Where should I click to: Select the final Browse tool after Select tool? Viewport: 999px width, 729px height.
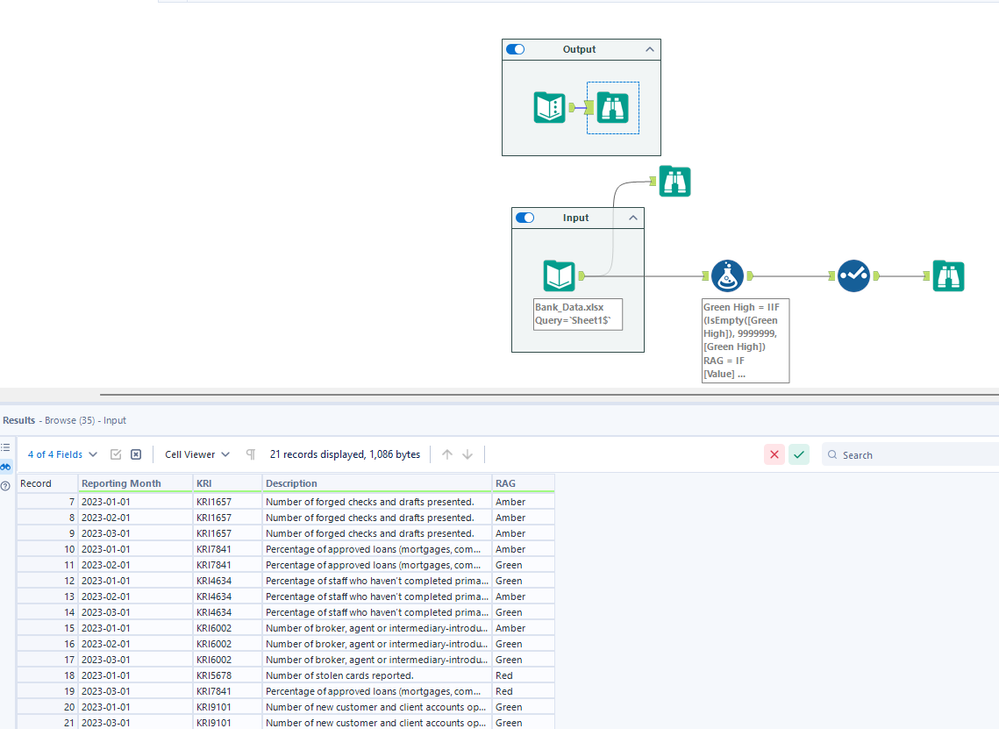948,276
